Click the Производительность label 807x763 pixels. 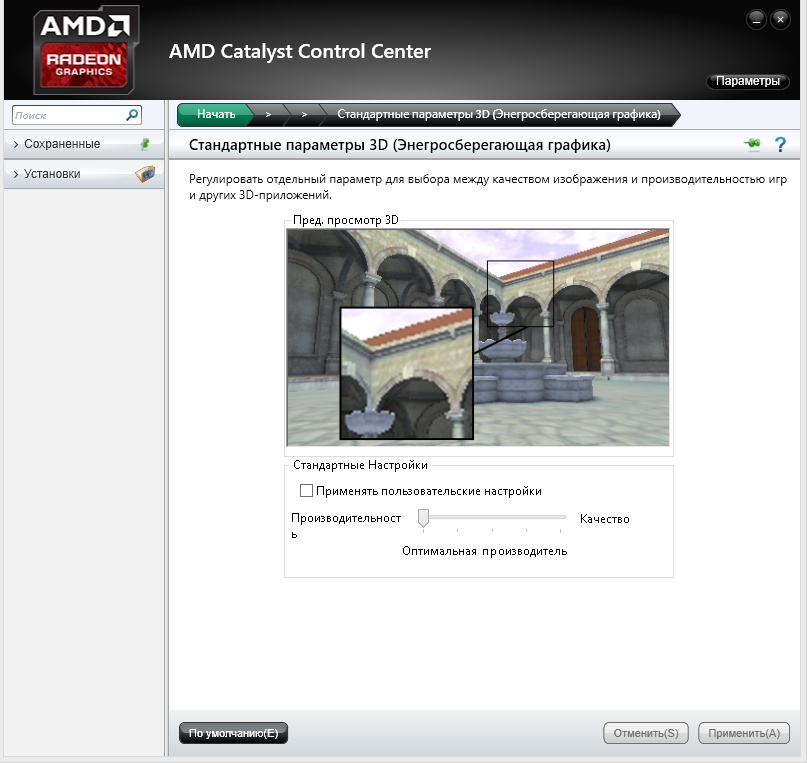click(x=346, y=525)
